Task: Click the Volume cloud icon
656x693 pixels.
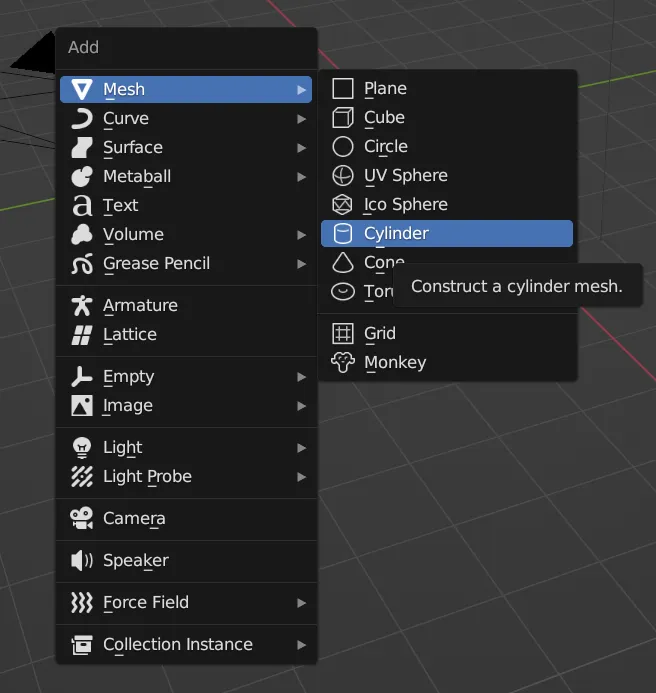Action: (82, 234)
